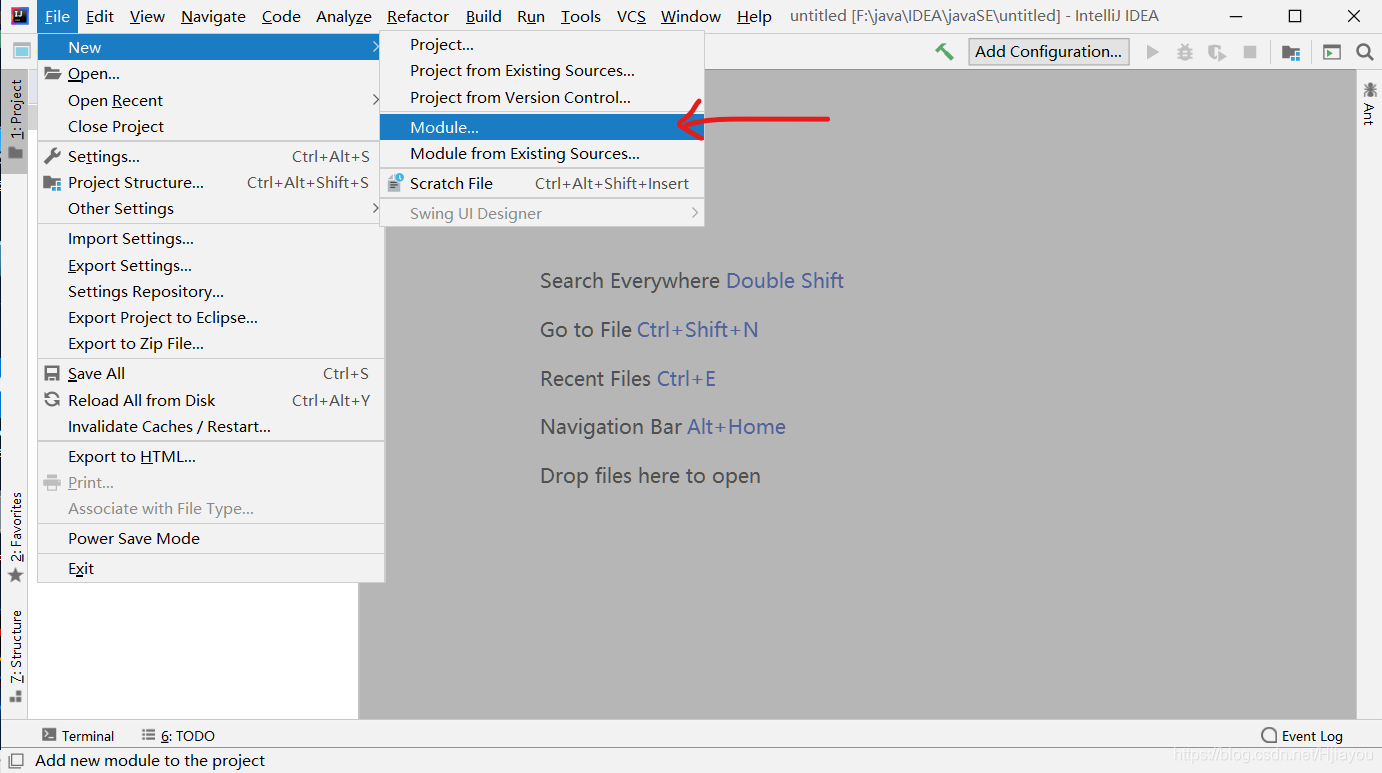Viewport: 1382px width, 773px height.
Task: Select Reload All from Disk
Action: click(x=211, y=400)
